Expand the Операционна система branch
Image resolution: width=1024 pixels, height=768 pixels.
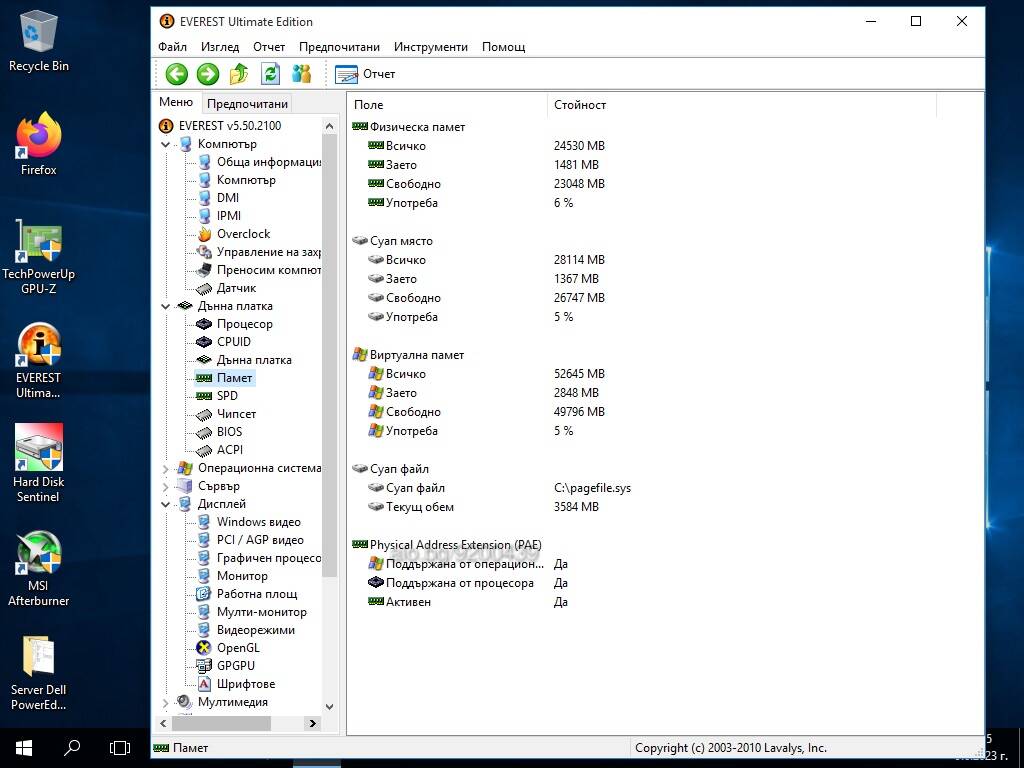[166, 468]
